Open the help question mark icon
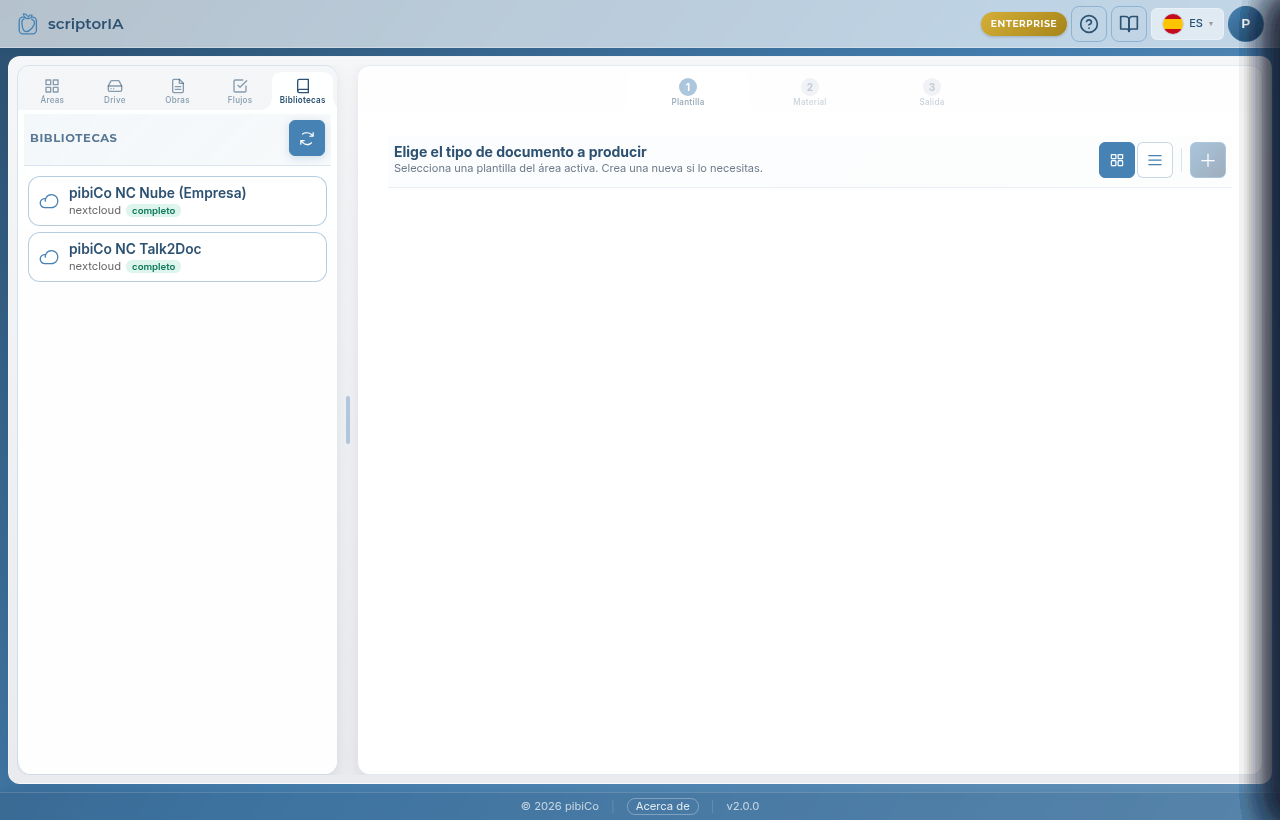Image resolution: width=1280 pixels, height=820 pixels. click(x=1089, y=24)
